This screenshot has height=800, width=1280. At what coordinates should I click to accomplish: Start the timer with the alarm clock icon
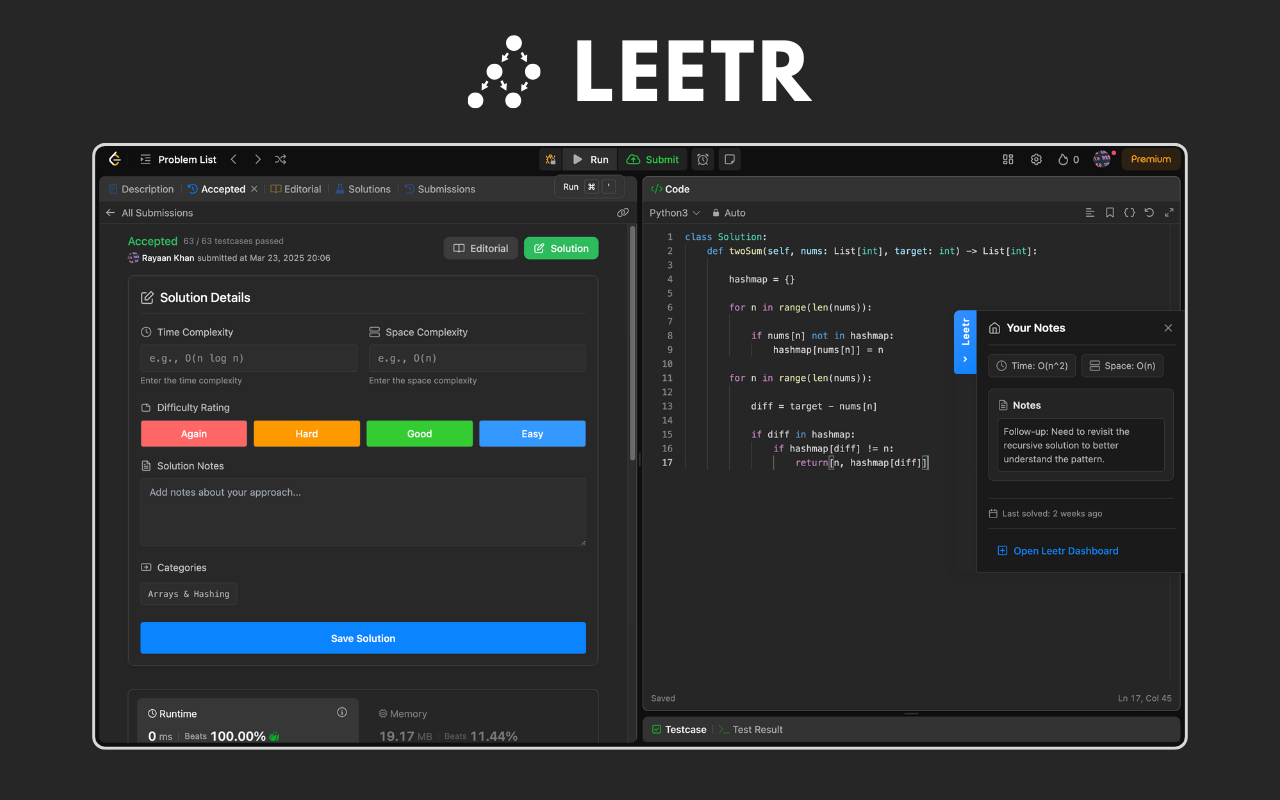pyautogui.click(x=703, y=159)
